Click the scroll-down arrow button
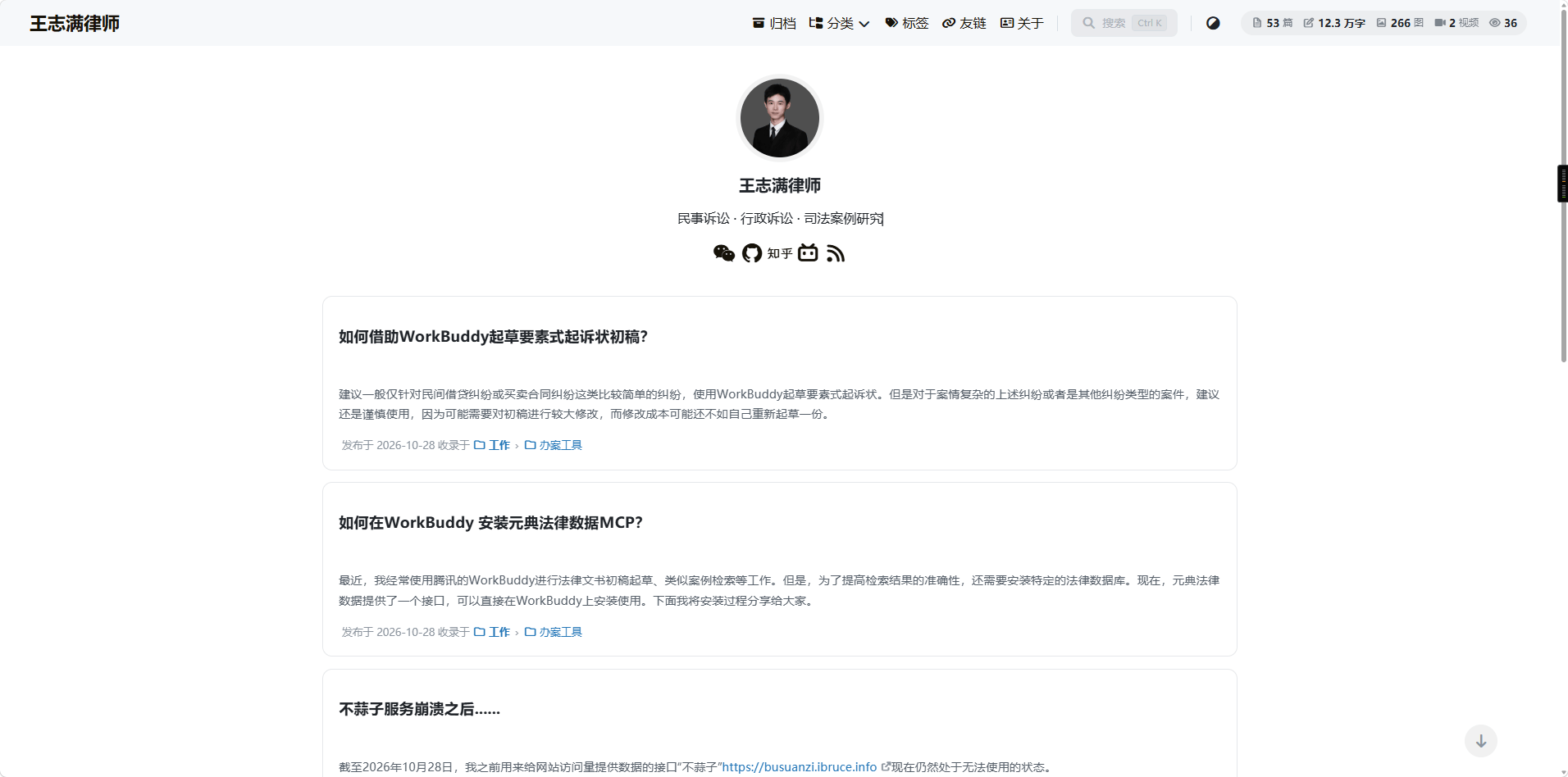 pyautogui.click(x=1481, y=741)
